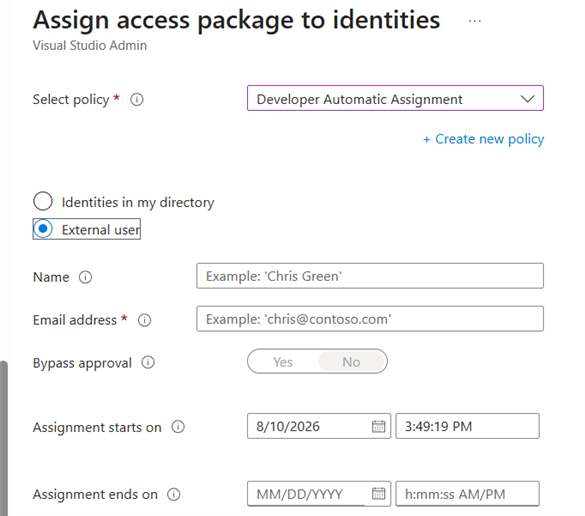Expand the Developer Automatic Assignment policy dropdown
Screen dimensions: 585x516
click(x=395, y=98)
